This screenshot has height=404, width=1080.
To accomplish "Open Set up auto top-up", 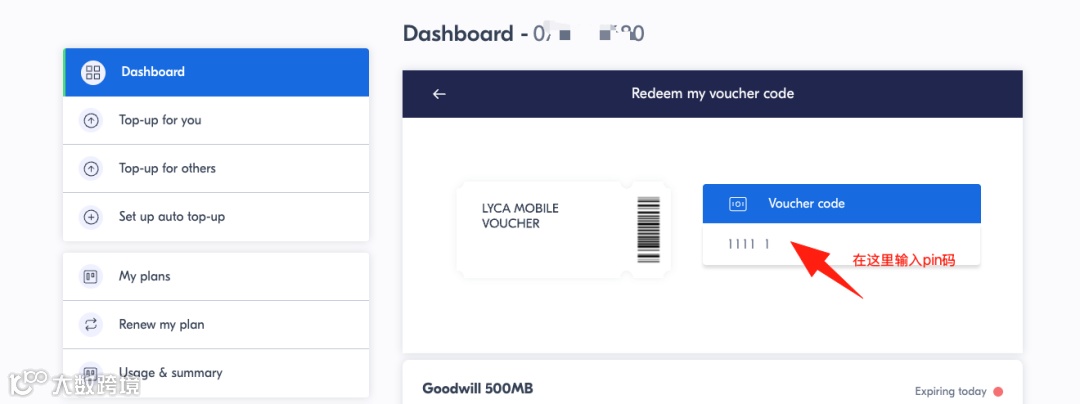I will tap(172, 216).
